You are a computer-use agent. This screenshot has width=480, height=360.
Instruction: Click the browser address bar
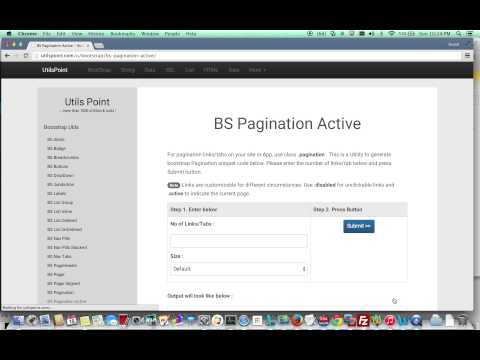tap(248, 56)
